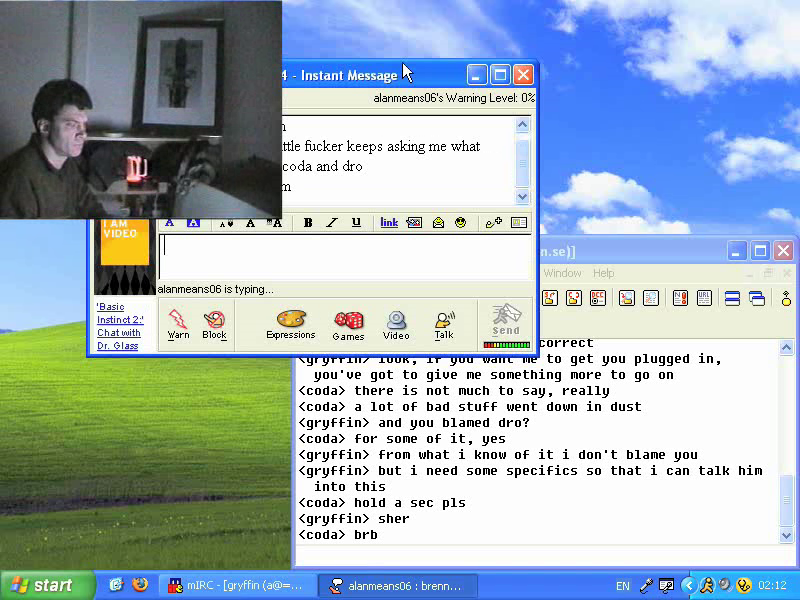This screenshot has width=800, height=600.
Task: Click the mIRC magnifier list toolbar icon
Action: click(651, 297)
